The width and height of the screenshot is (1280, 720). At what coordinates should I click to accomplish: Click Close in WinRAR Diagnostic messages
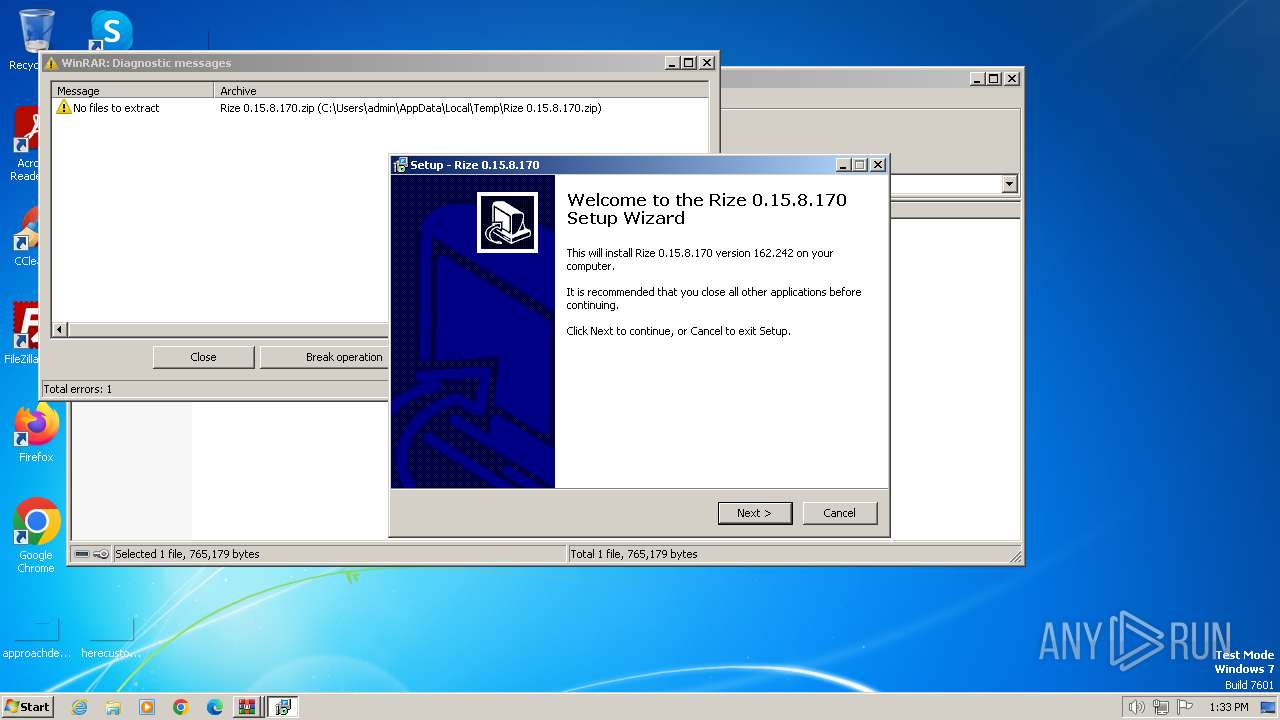tap(203, 357)
